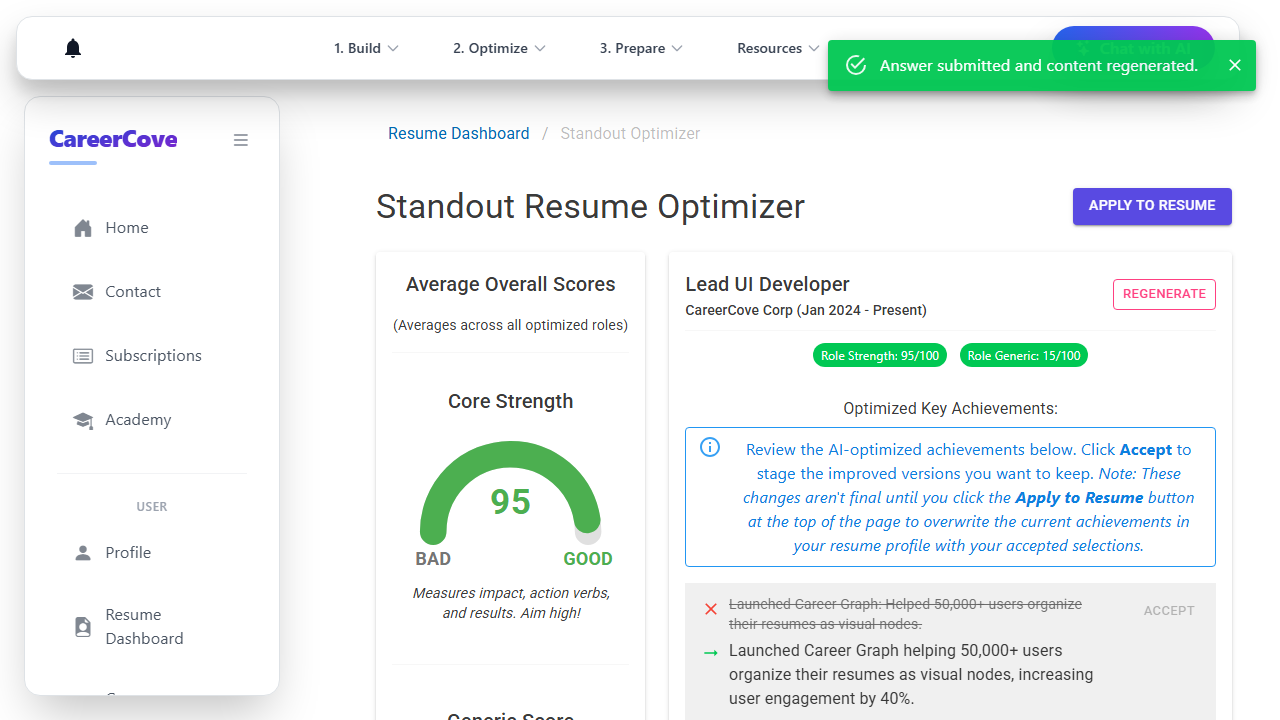1280x720 pixels.
Task: Open the Resources dropdown
Action: coord(778,48)
